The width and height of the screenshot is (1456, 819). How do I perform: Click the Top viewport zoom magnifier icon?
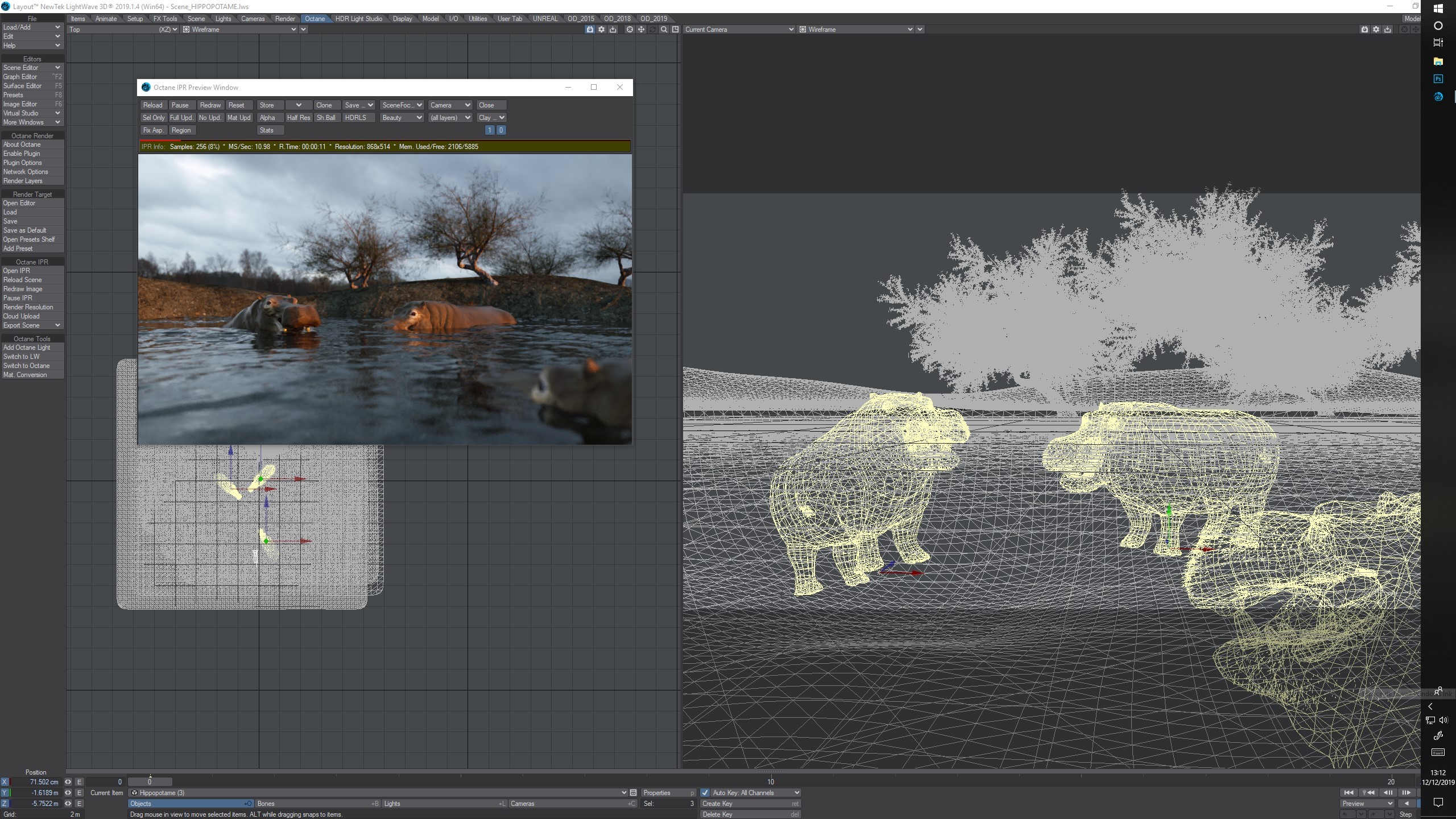pyautogui.click(x=664, y=30)
